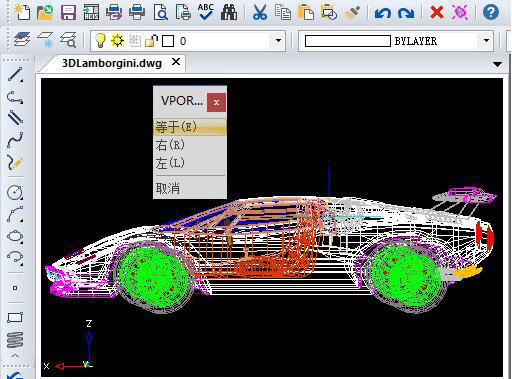
Task: Click layer color square swatch
Action: [x=168, y=41]
